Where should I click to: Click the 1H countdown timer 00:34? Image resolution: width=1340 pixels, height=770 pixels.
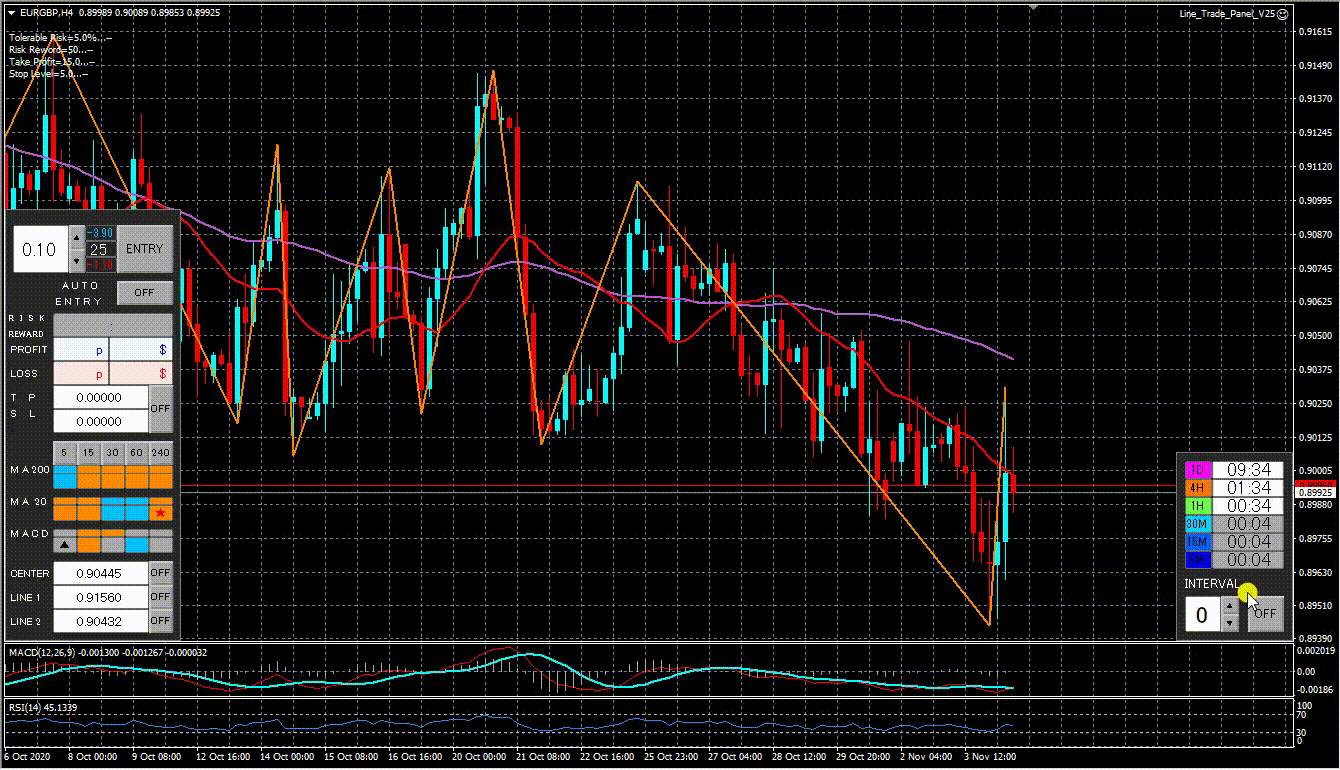1248,506
